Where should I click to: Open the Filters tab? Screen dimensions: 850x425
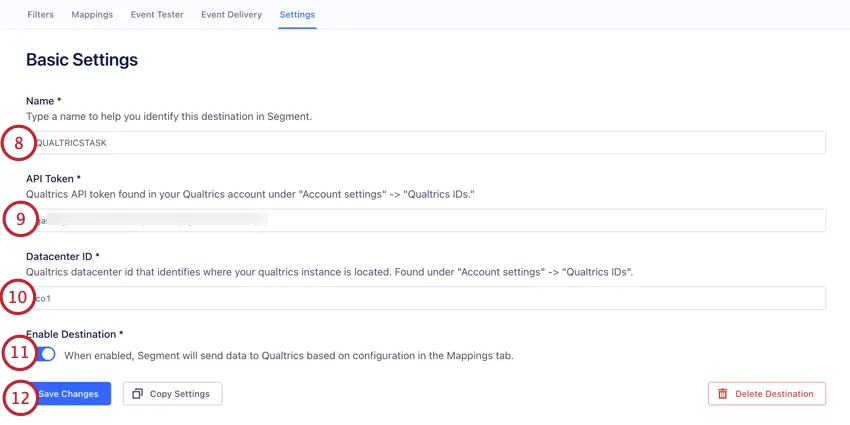(x=41, y=15)
